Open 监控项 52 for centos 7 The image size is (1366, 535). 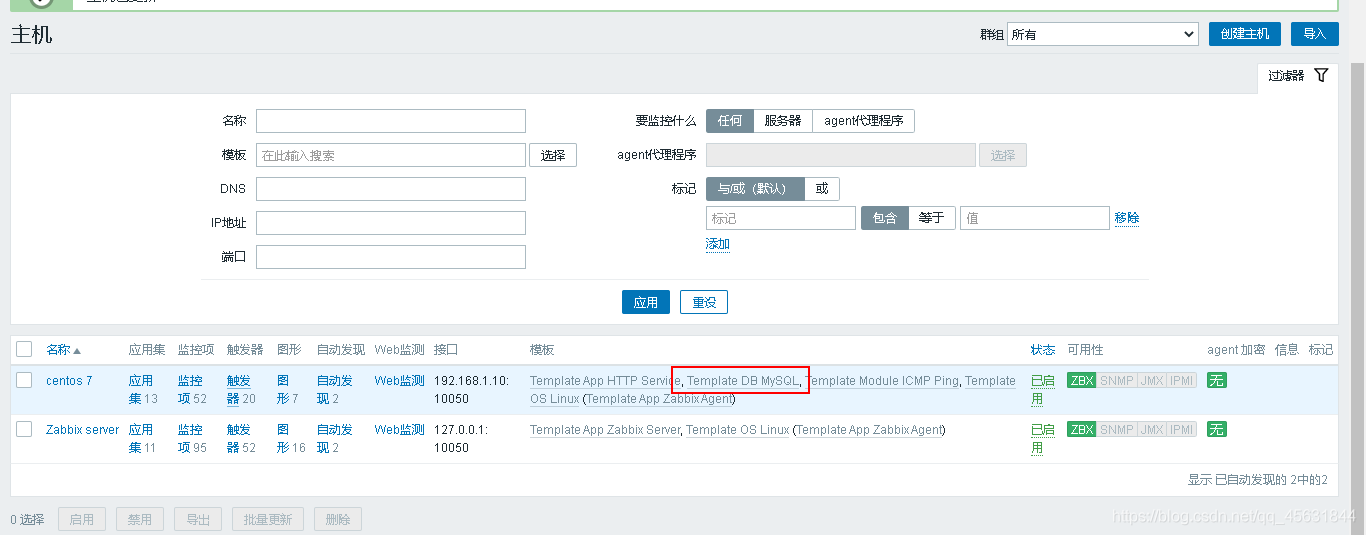coord(190,389)
